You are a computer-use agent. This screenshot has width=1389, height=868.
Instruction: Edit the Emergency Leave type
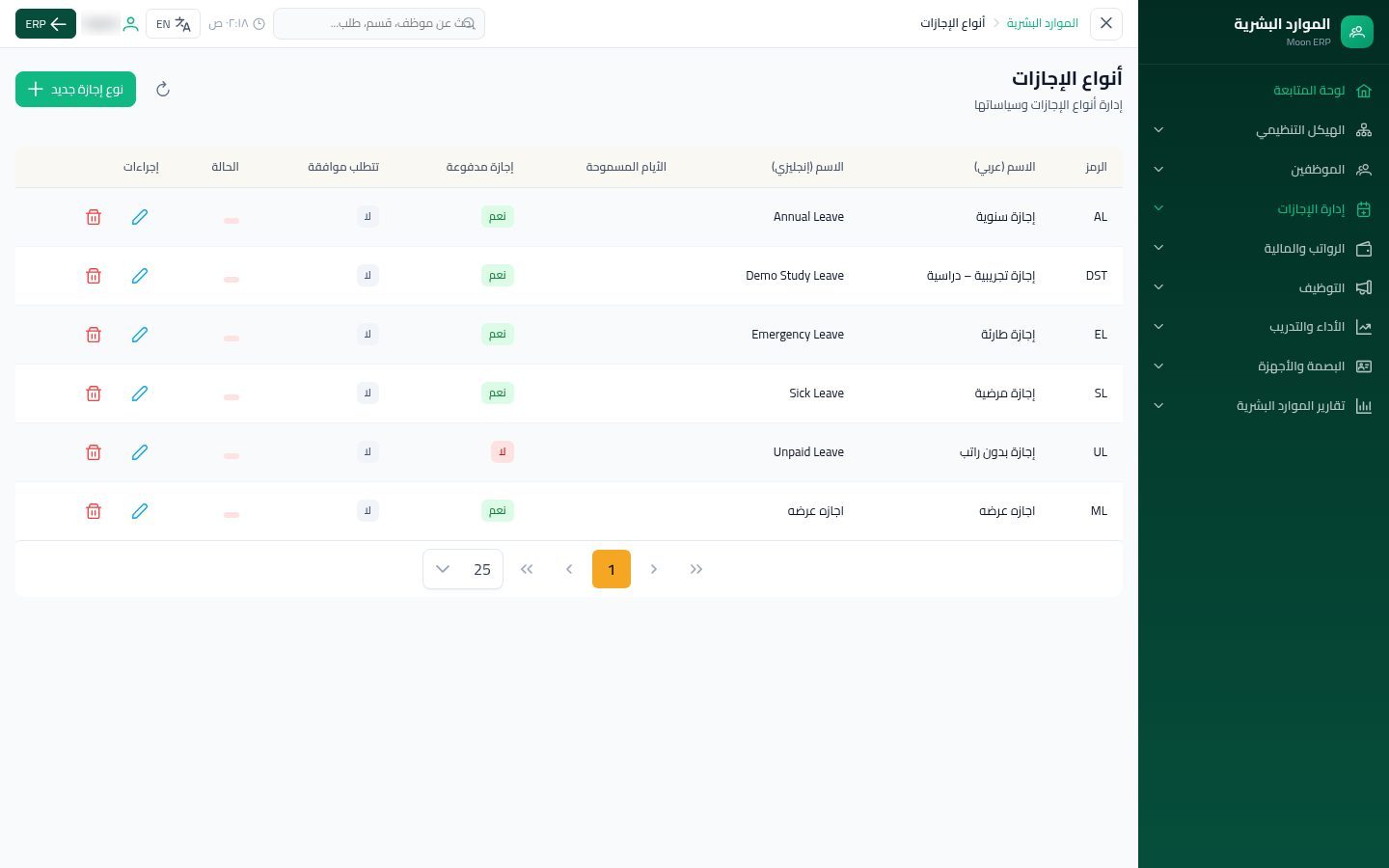tap(140, 335)
